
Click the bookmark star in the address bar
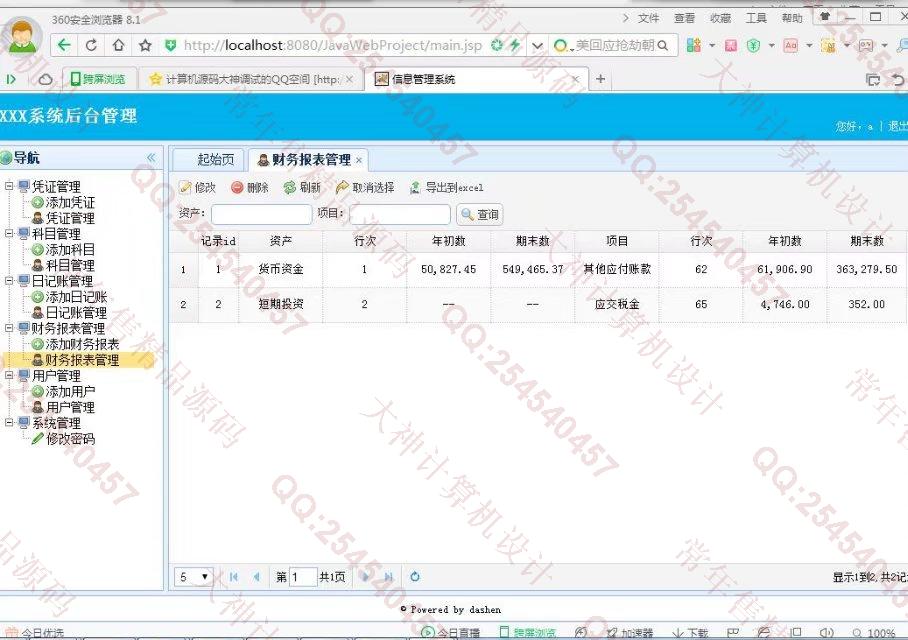click(145, 45)
